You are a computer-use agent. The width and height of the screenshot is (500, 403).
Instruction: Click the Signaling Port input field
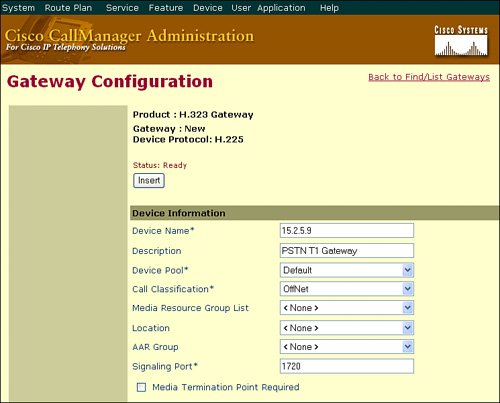(x=347, y=366)
